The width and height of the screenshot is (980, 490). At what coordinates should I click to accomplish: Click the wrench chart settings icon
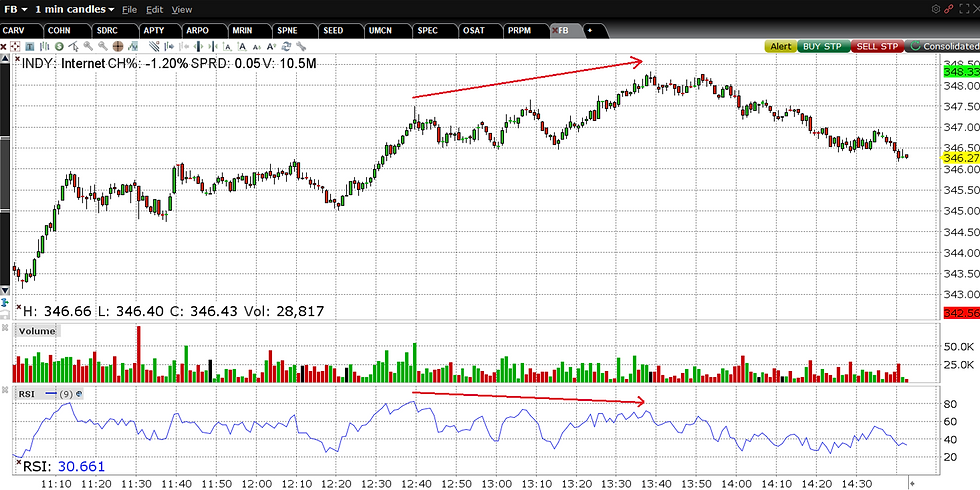pos(301,46)
